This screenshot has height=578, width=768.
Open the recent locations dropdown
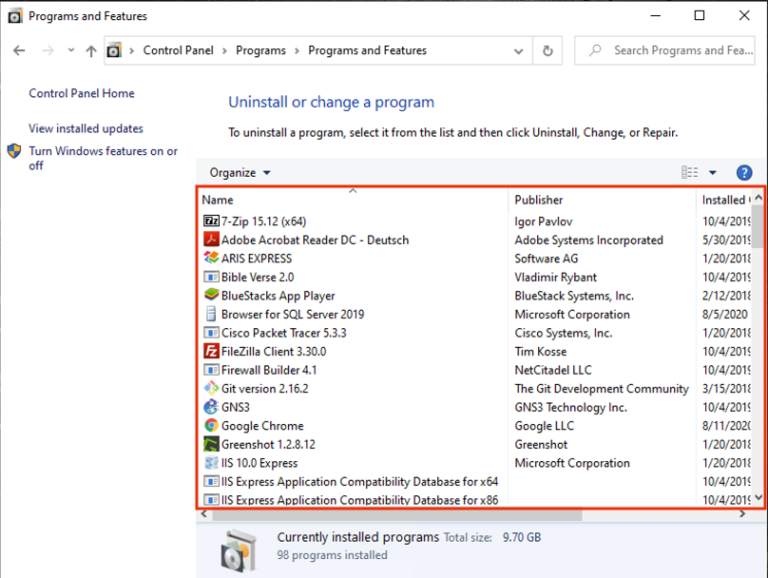[x=71, y=50]
